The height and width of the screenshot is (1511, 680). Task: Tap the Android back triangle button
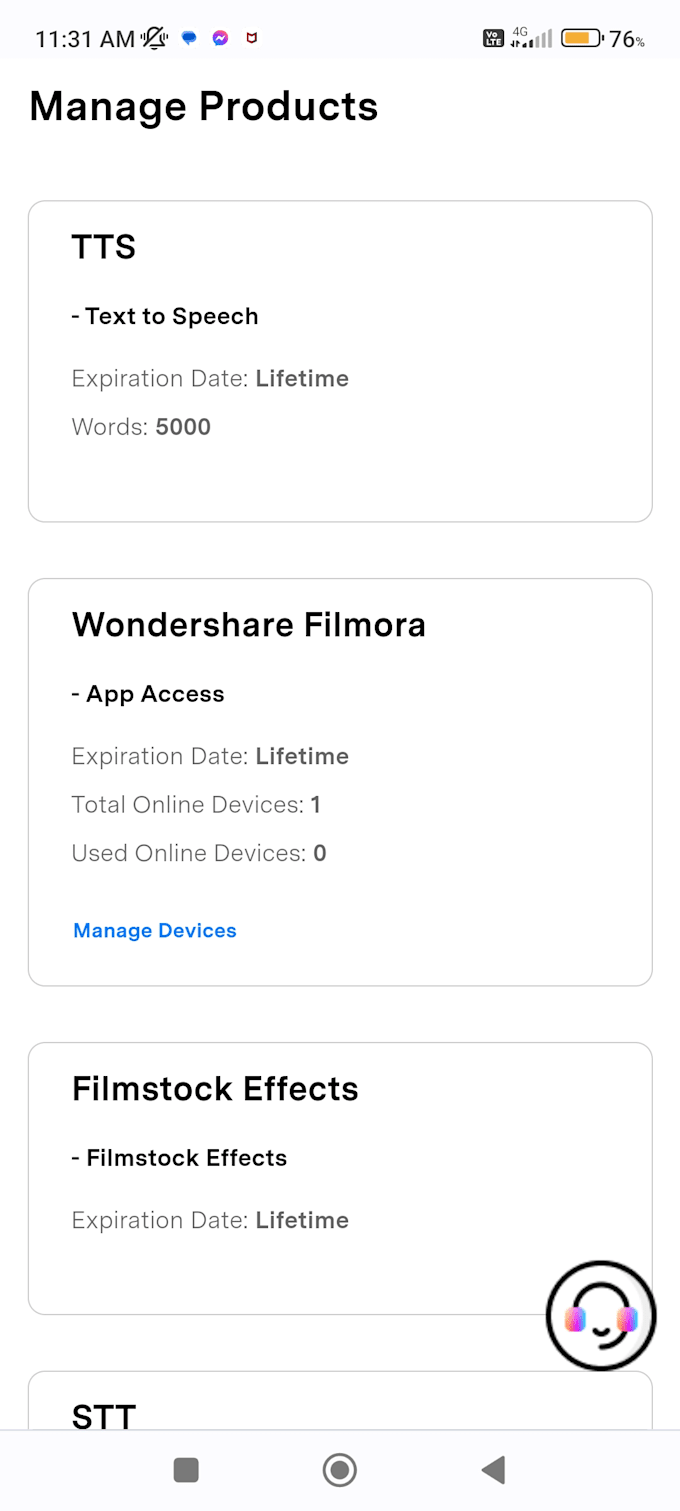(x=493, y=1469)
